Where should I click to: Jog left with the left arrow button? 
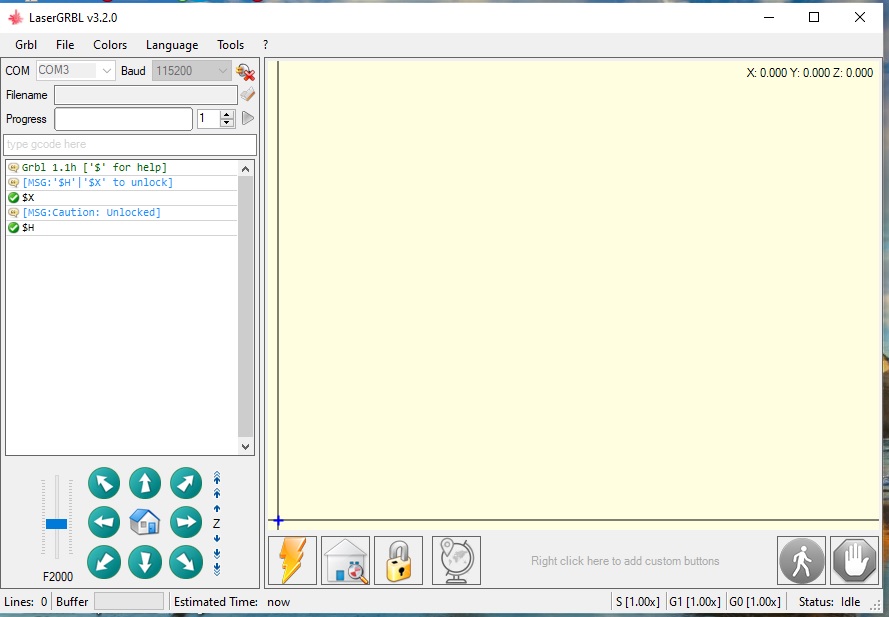(x=104, y=522)
